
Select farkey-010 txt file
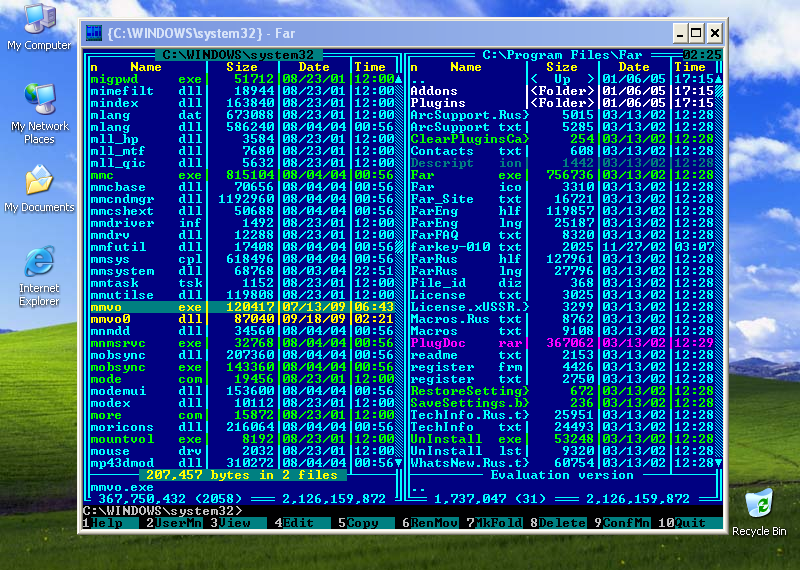pos(562,247)
